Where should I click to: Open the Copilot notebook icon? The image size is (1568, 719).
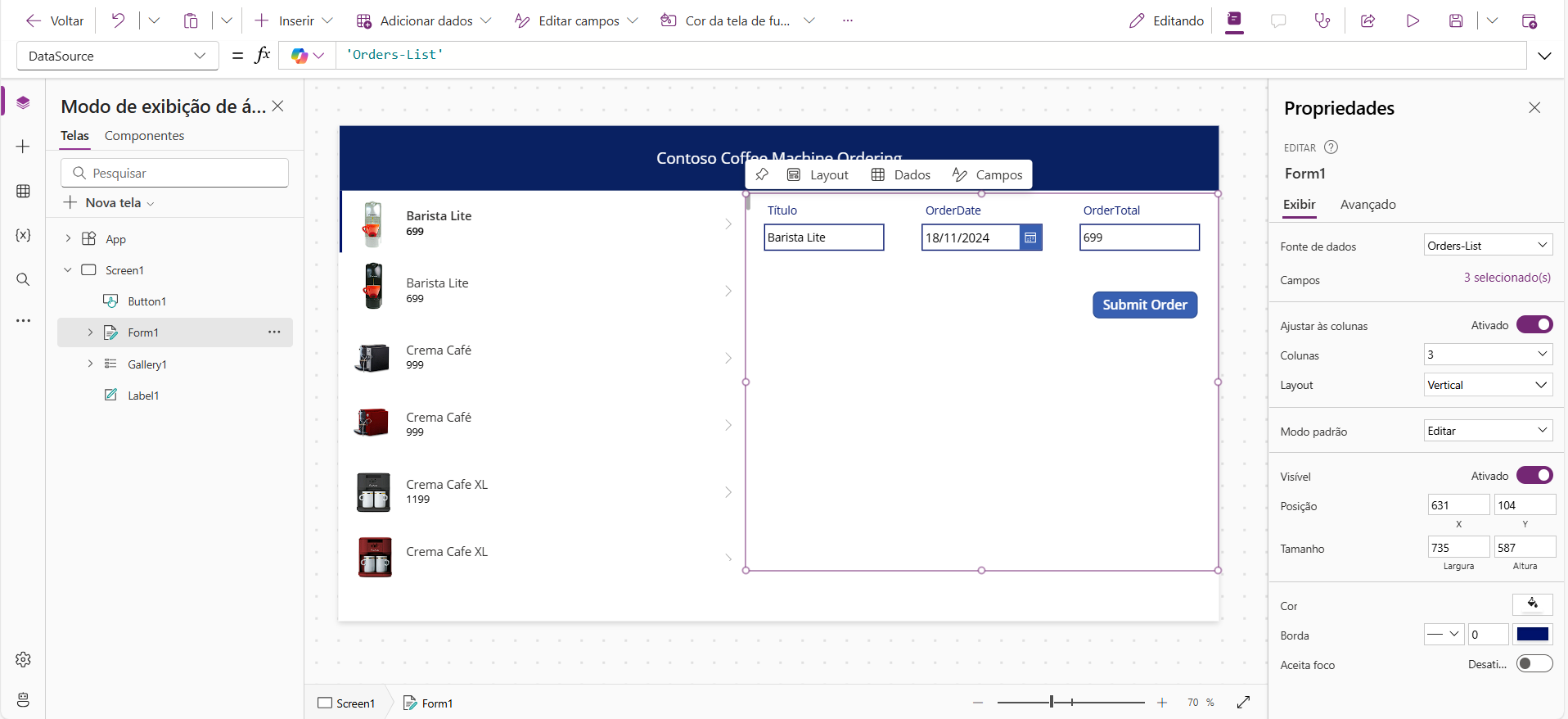1235,20
